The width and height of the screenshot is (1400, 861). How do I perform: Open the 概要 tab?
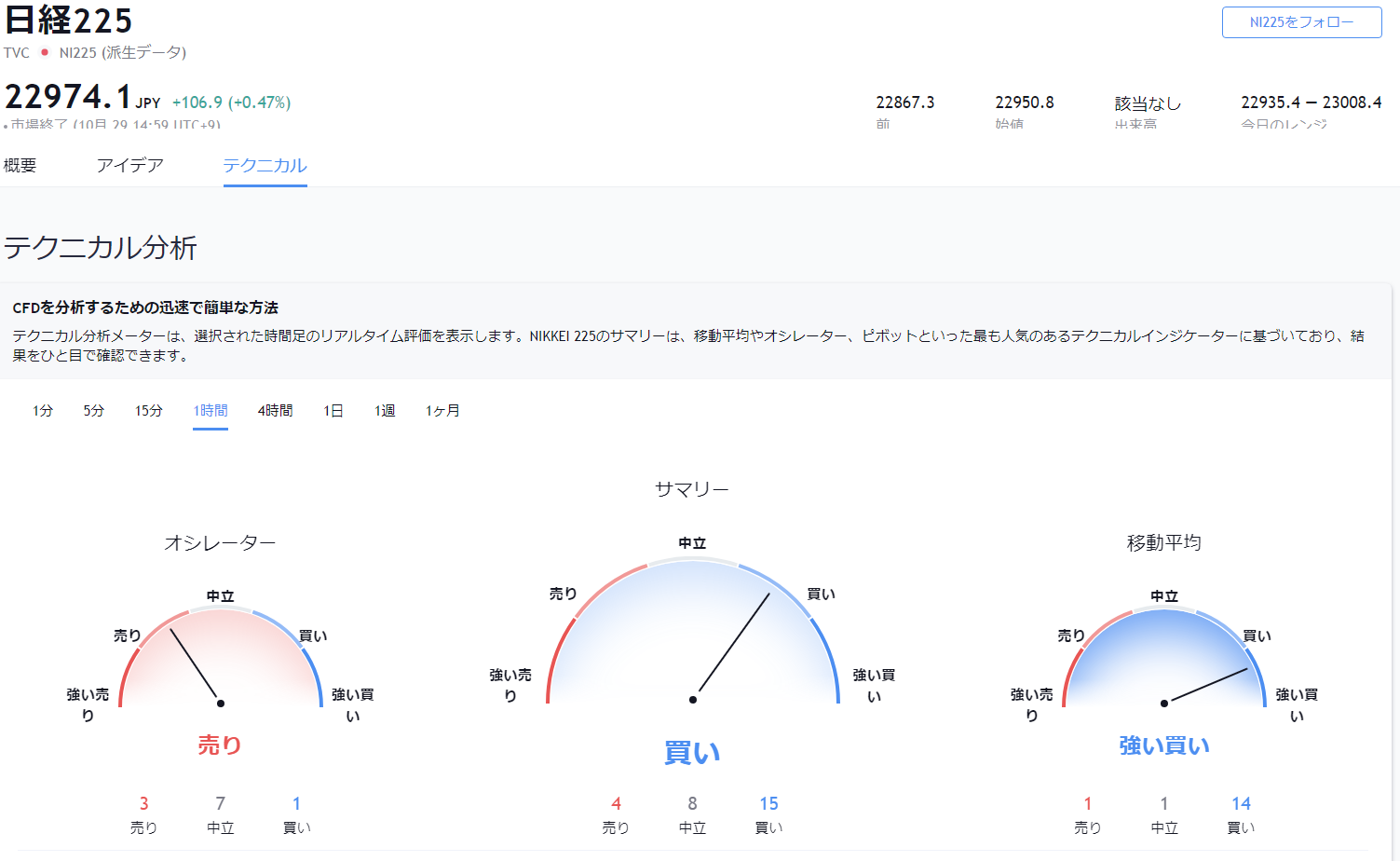click(20, 165)
